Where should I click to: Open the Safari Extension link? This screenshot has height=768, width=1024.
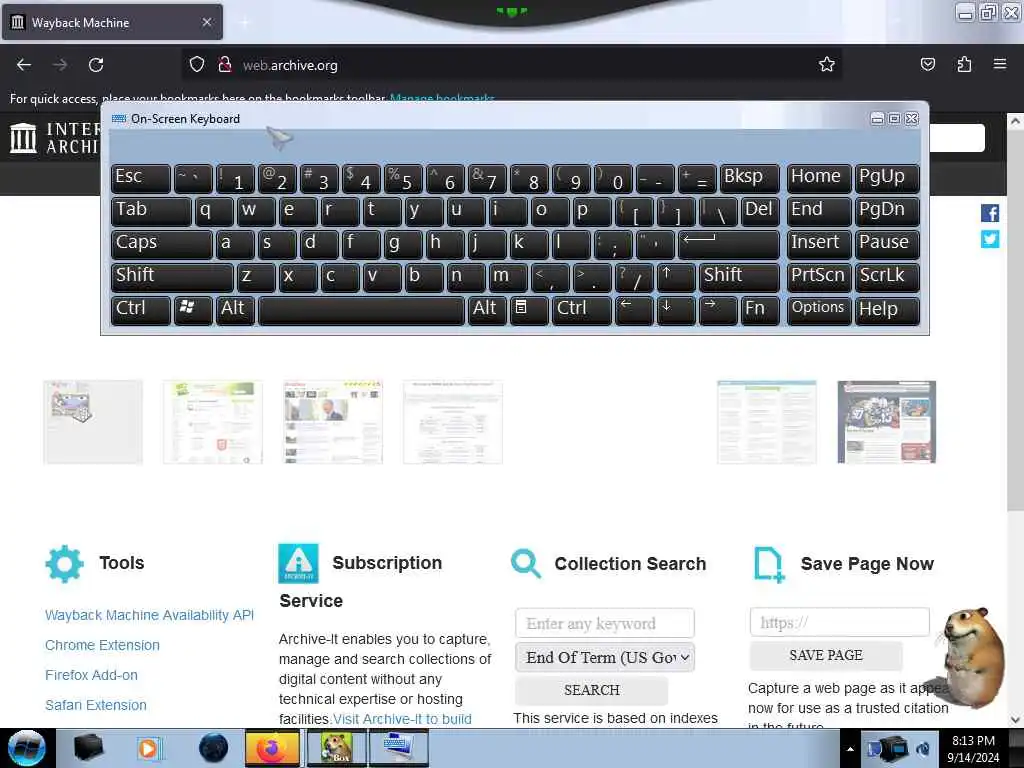pyautogui.click(x=96, y=705)
